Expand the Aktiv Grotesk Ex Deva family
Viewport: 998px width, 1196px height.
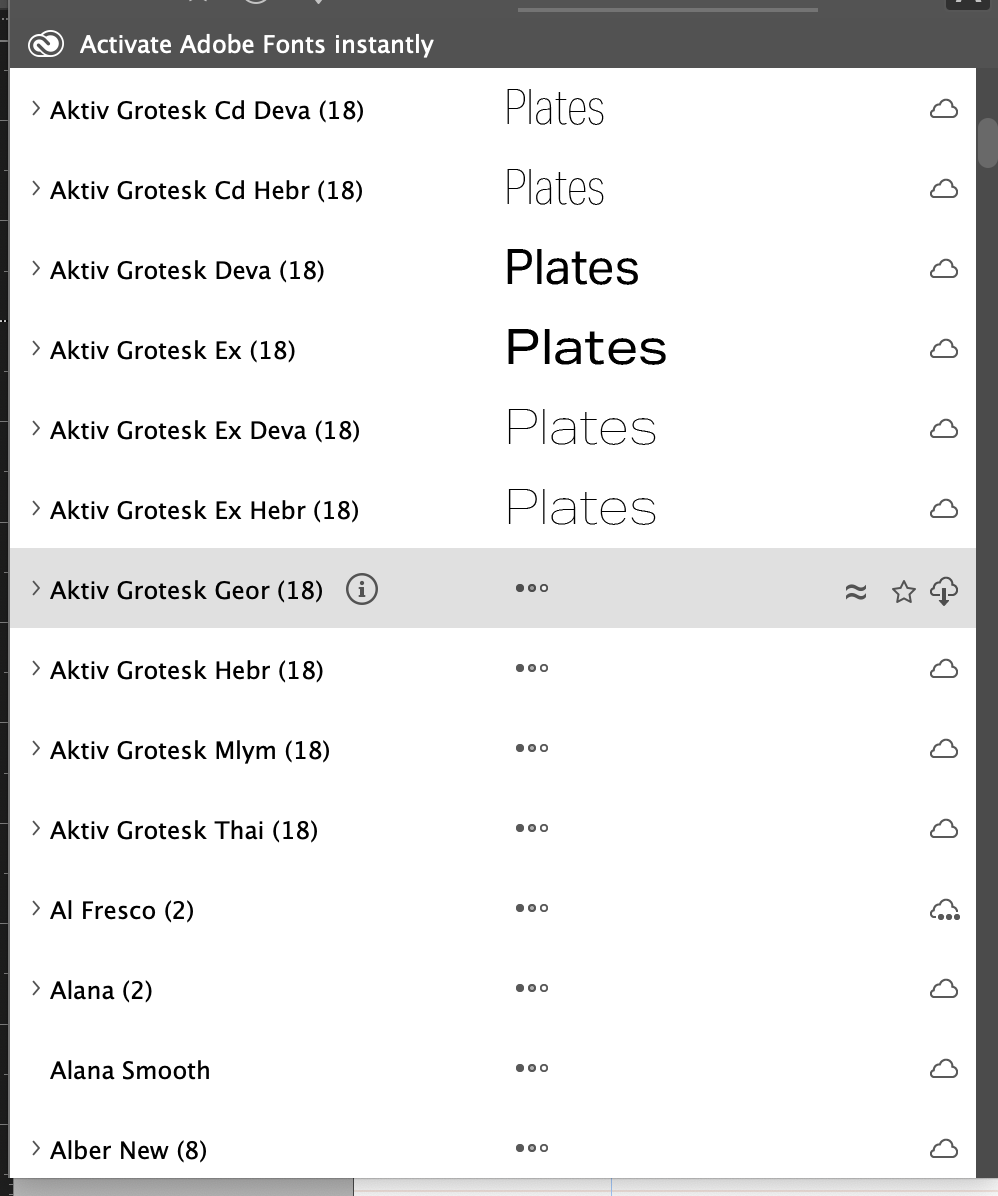point(36,429)
